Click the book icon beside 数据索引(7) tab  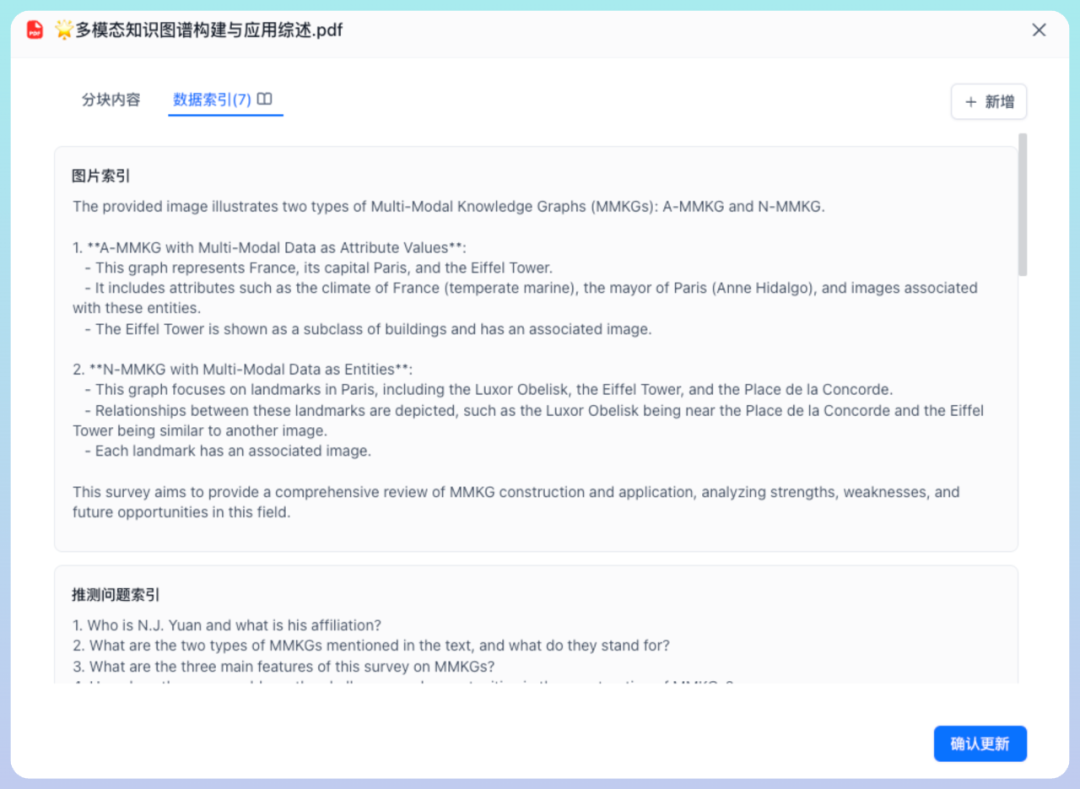coord(262,100)
